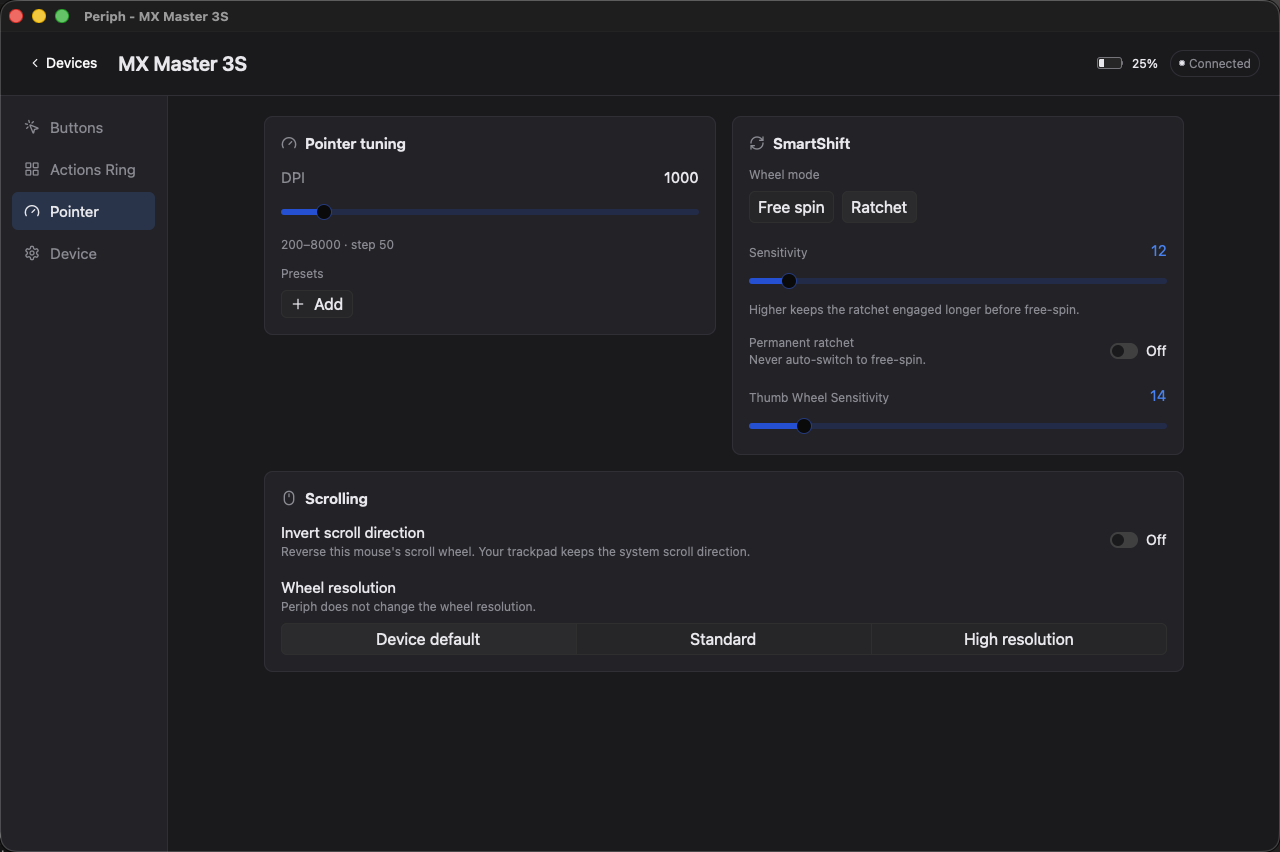The image size is (1280, 852).
Task: Open the Device section
Action: click(83, 254)
